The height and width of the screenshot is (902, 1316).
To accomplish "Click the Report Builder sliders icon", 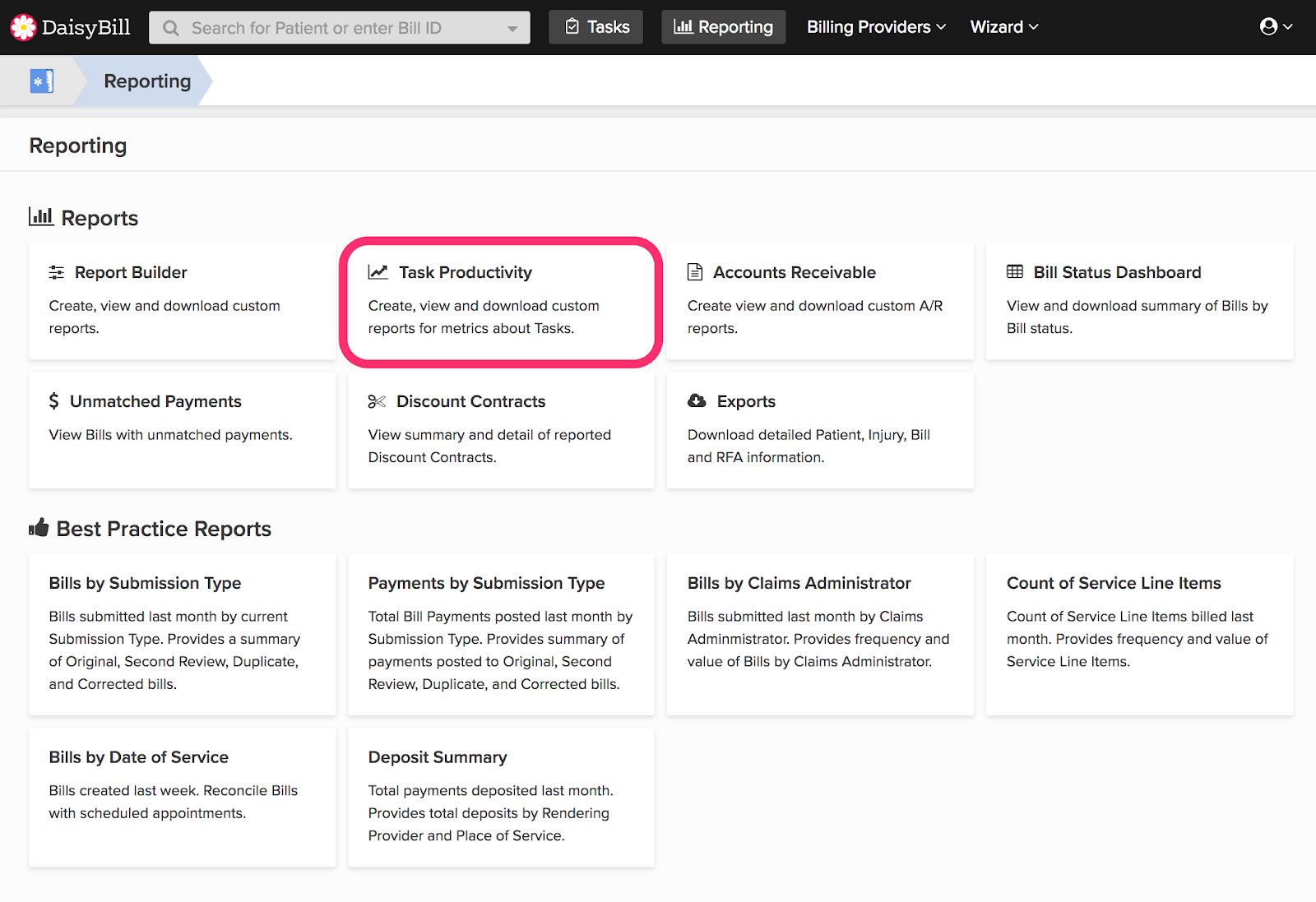I will pyautogui.click(x=56, y=272).
